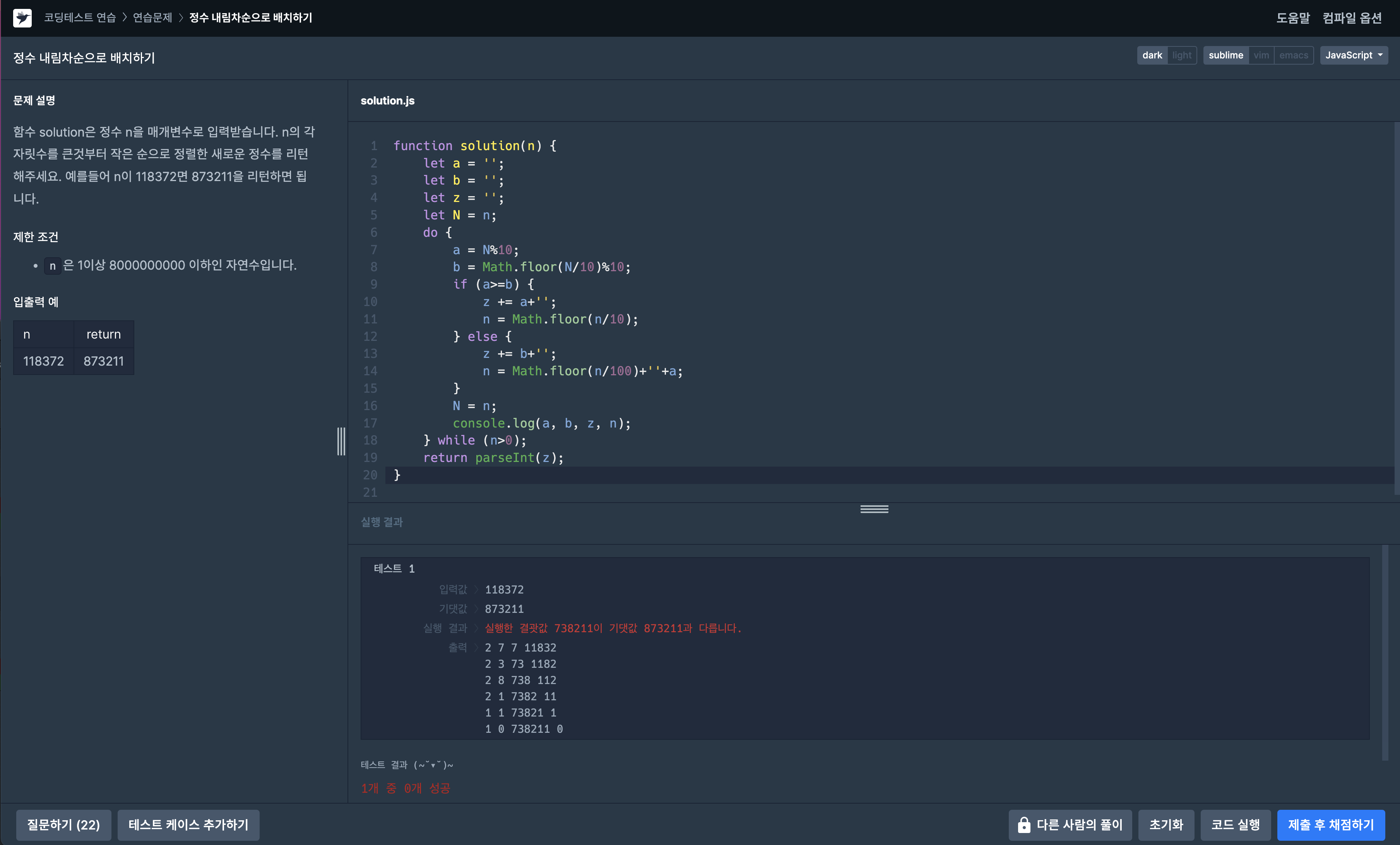Image resolution: width=1400 pixels, height=845 pixels.
Task: Click the horizontal result panel splitter handle
Action: (x=874, y=509)
